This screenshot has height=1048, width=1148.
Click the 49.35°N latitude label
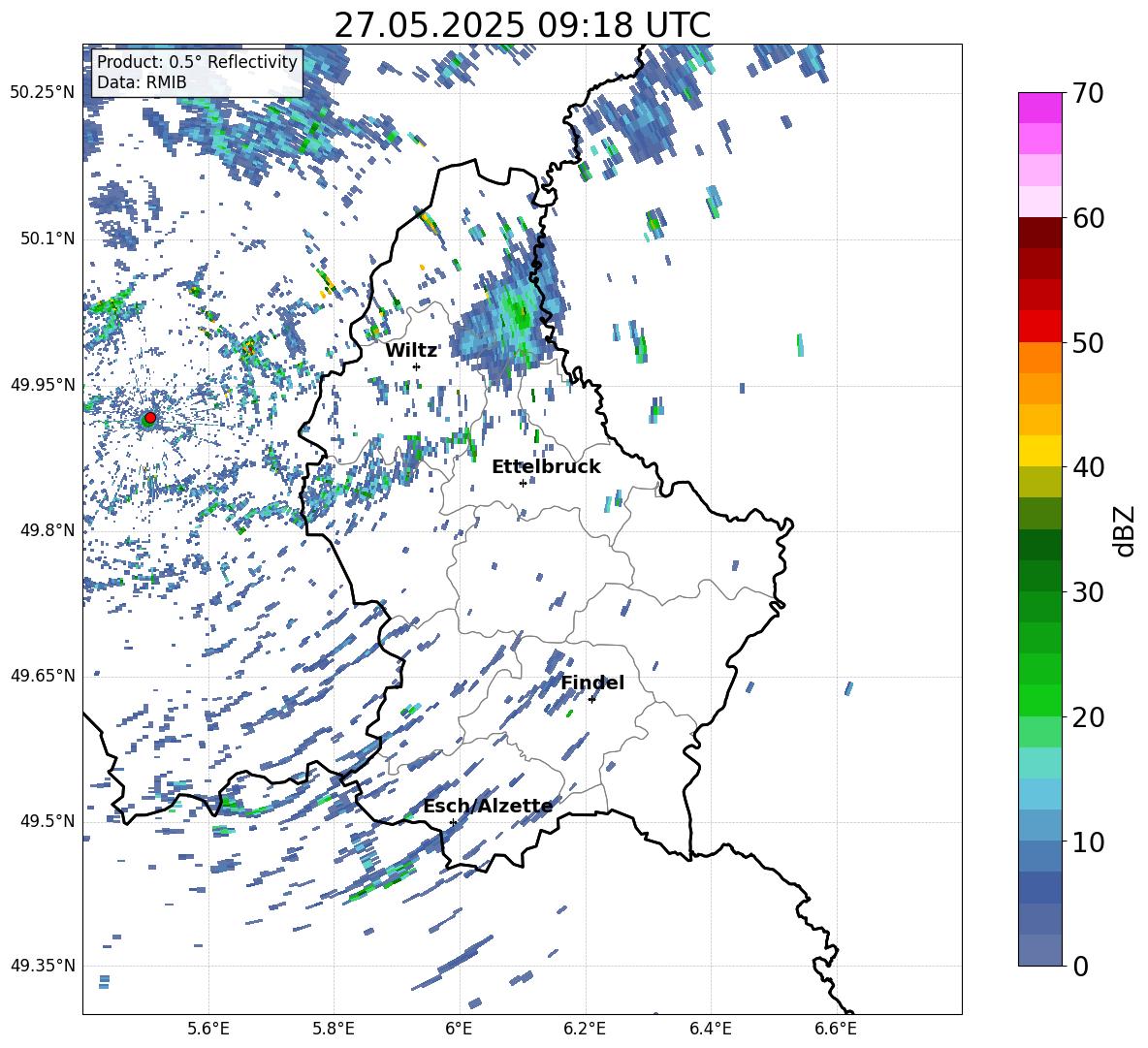[43, 966]
